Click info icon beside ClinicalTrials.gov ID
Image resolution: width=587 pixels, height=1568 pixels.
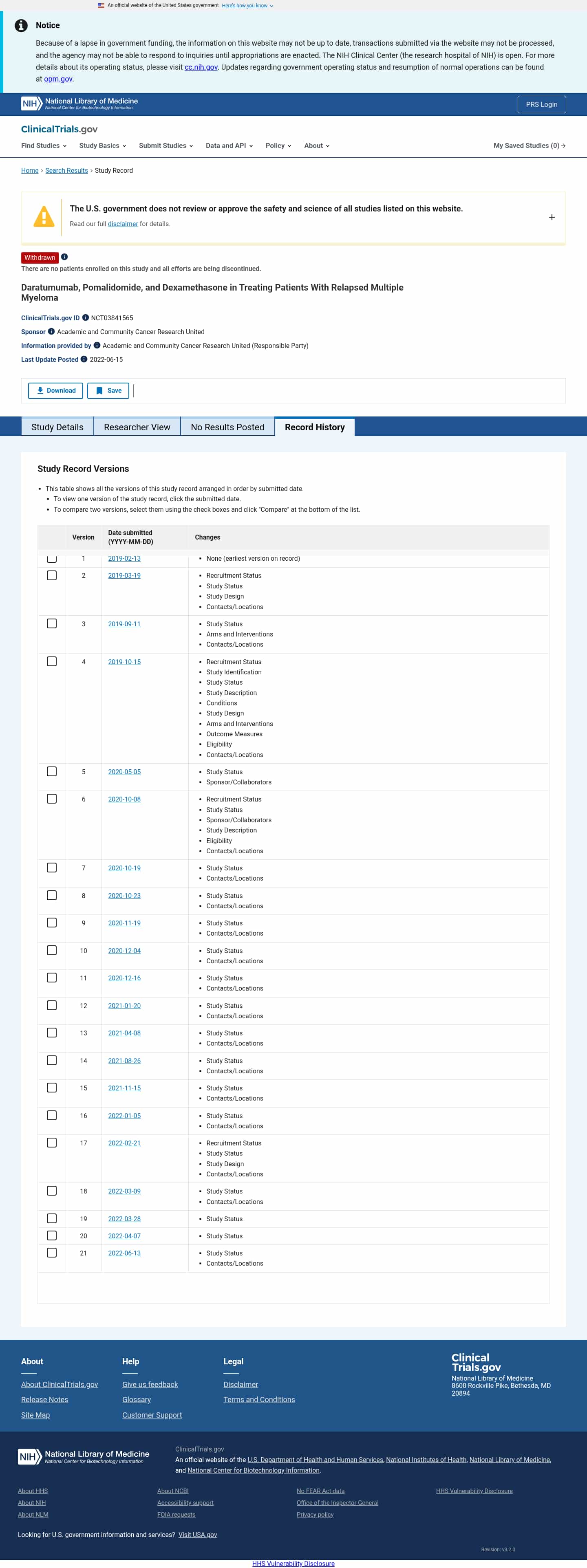point(85,318)
